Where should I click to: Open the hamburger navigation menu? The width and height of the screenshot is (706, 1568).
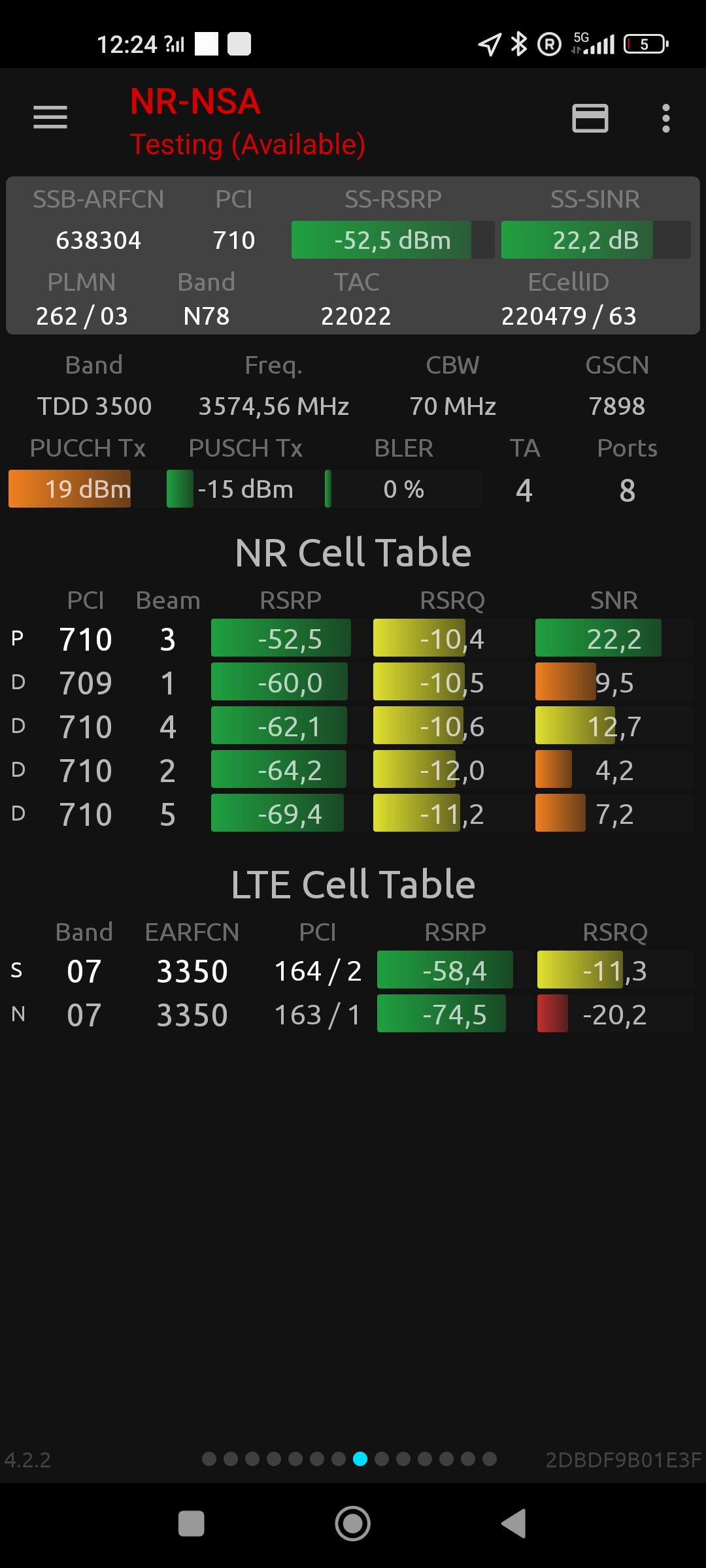click(50, 118)
